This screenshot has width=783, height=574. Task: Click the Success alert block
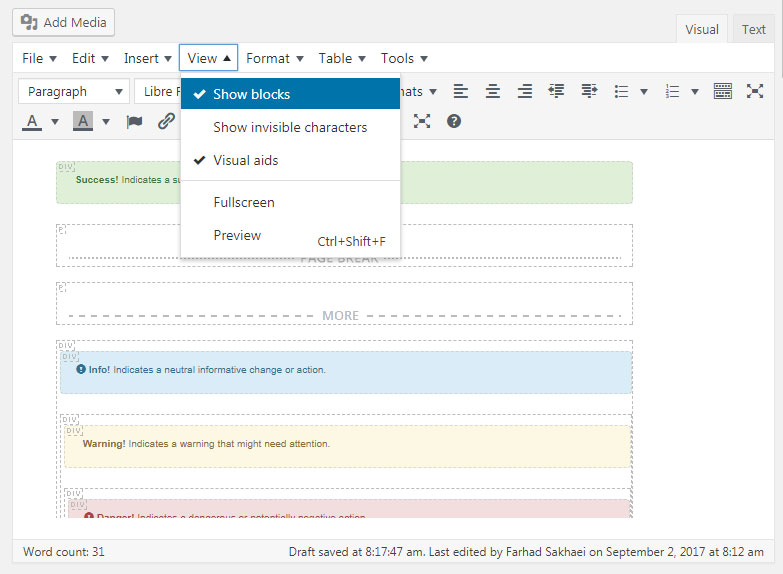tap(344, 182)
